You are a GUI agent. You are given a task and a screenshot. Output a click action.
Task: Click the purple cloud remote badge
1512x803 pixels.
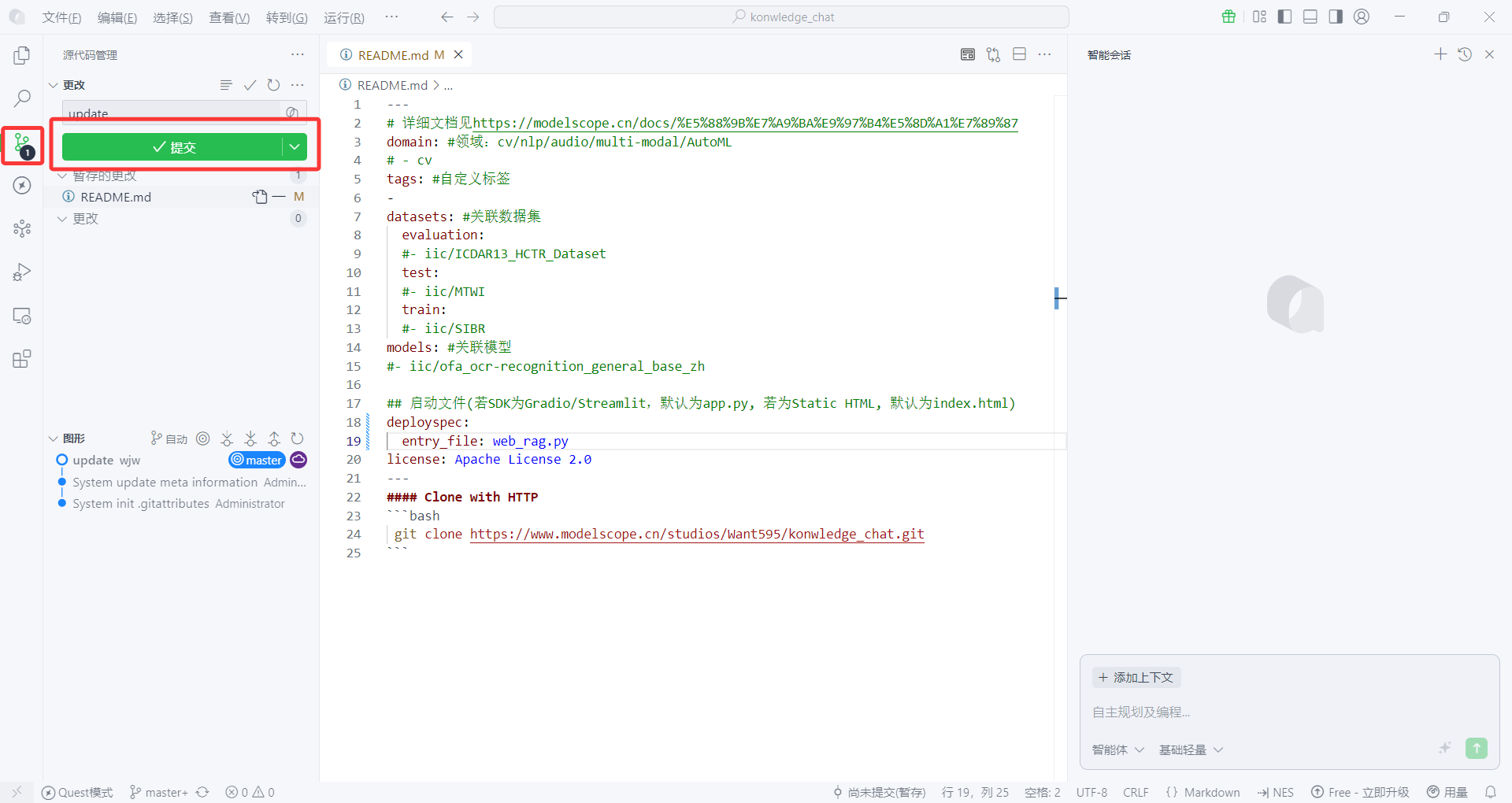pyautogui.click(x=298, y=460)
